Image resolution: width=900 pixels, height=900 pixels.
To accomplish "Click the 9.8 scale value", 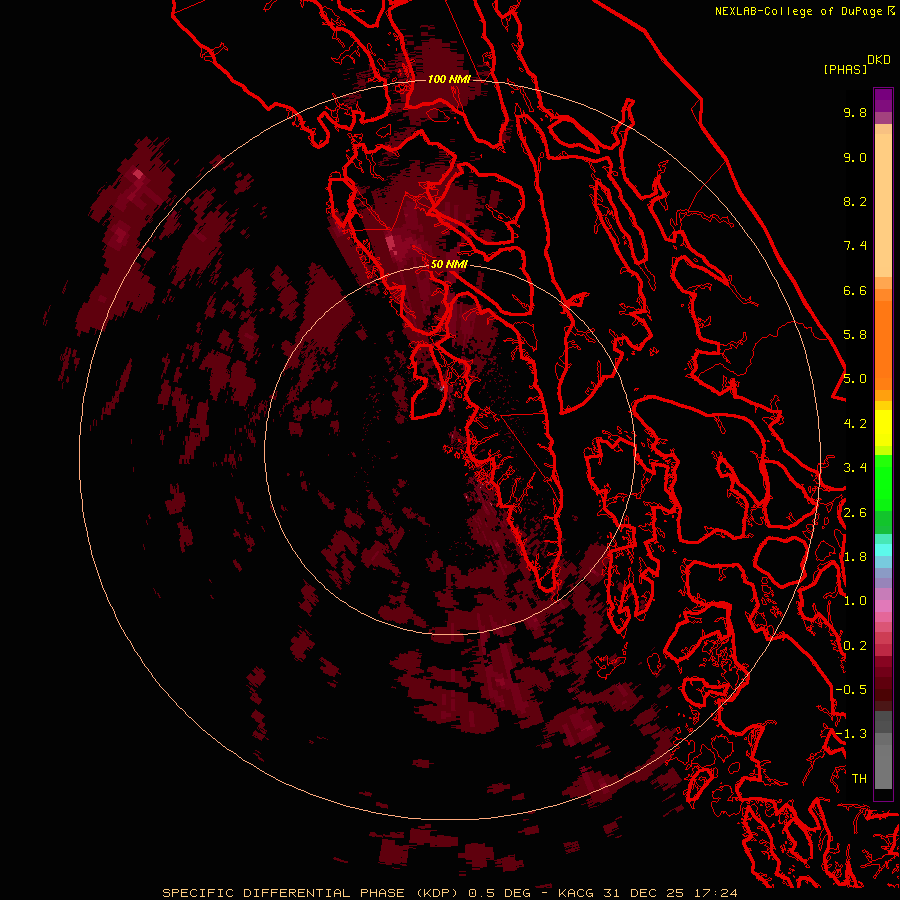I will 855,112.
